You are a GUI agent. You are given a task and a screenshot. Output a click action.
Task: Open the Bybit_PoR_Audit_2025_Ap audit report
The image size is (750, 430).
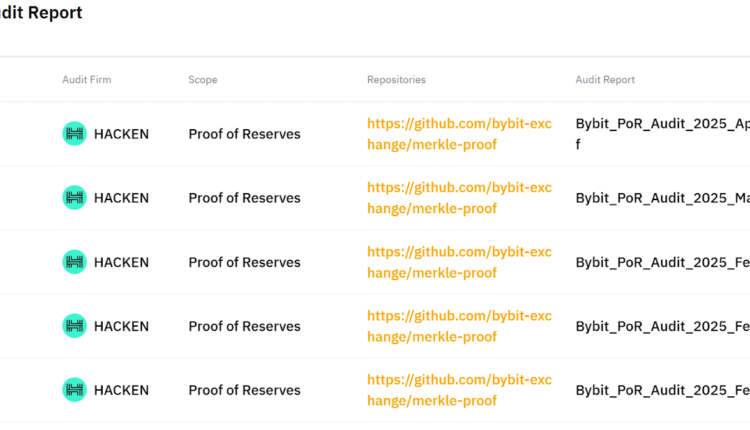[x=662, y=124]
